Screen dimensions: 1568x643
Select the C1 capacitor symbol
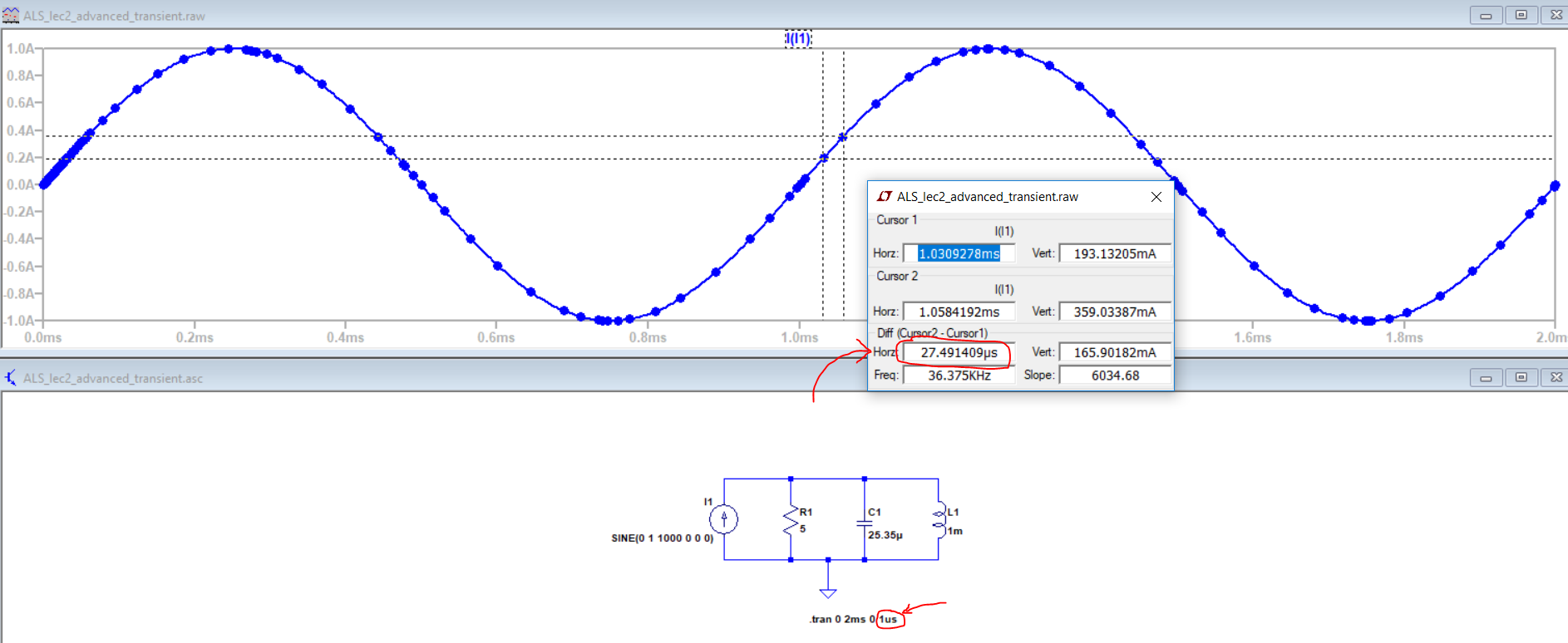click(865, 523)
